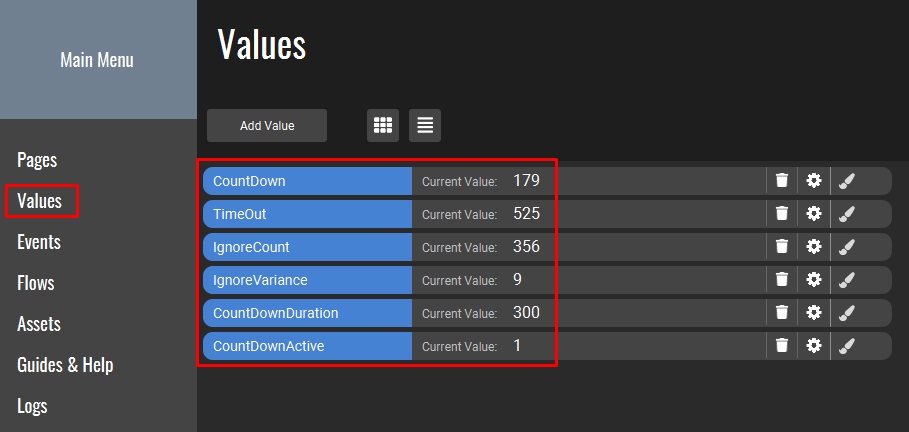Open settings gear for CountDown value
The width and height of the screenshot is (909, 432).
point(814,181)
